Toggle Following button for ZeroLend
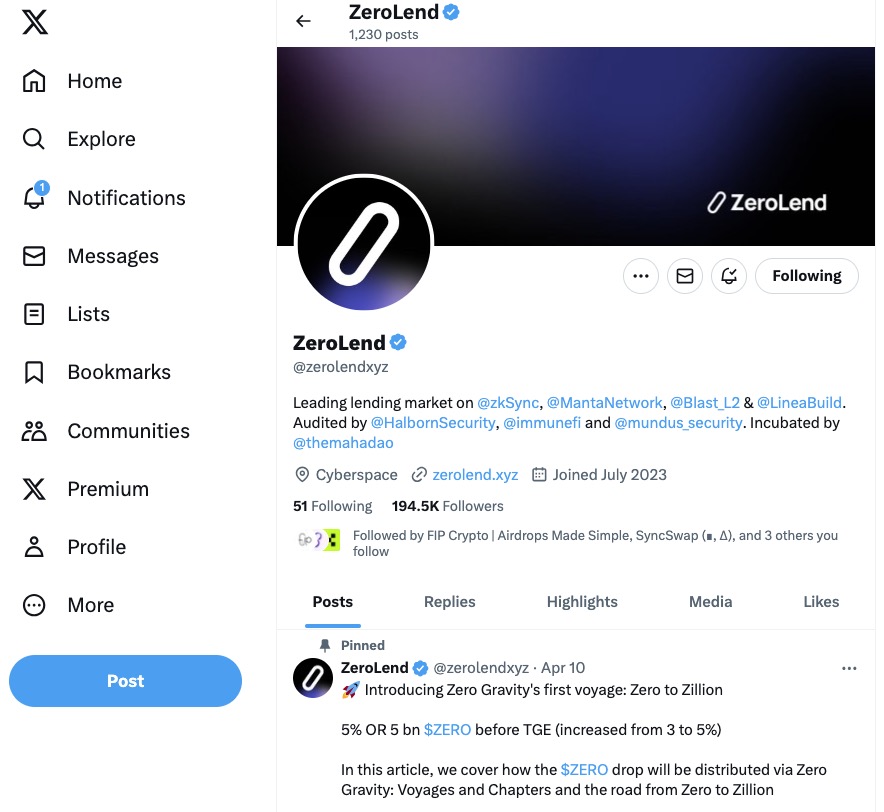This screenshot has width=884, height=812. click(806, 276)
